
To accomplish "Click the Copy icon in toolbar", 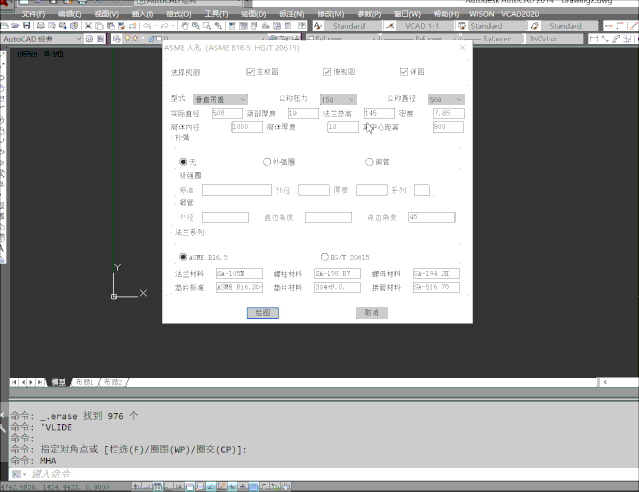I will (99, 26).
